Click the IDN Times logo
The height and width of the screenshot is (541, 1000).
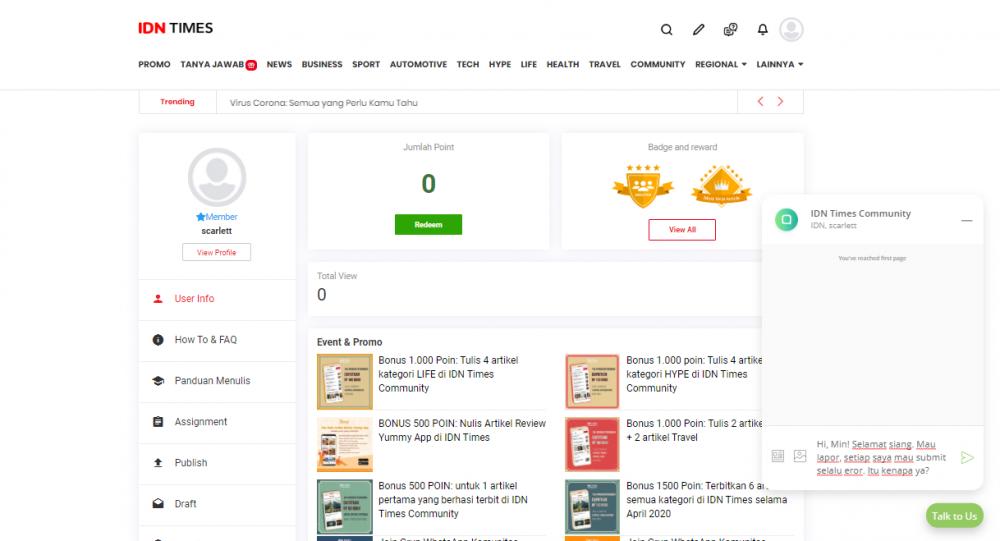click(175, 28)
